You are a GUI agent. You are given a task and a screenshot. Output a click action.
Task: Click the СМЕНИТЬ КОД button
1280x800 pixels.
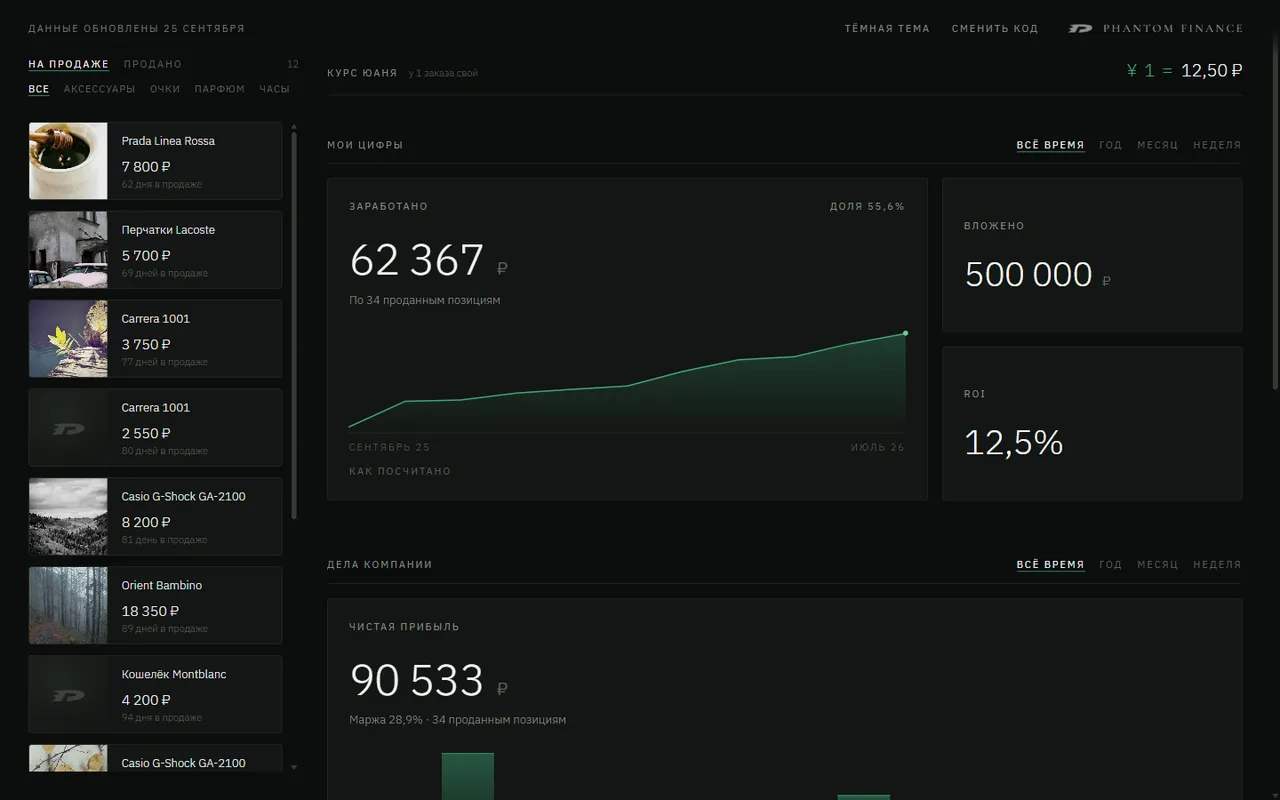995,29
